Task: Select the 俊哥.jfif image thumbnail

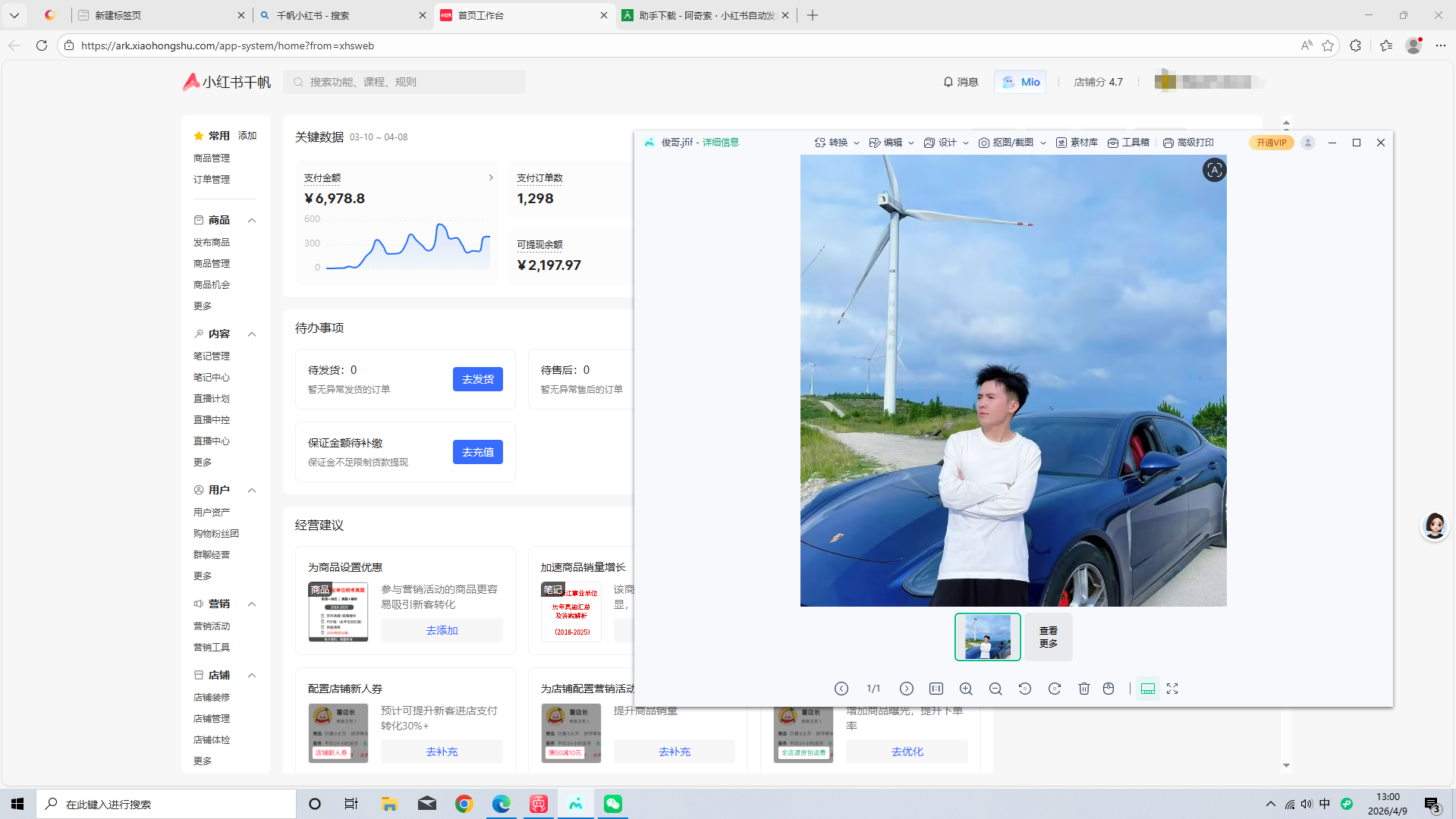Action: point(986,636)
